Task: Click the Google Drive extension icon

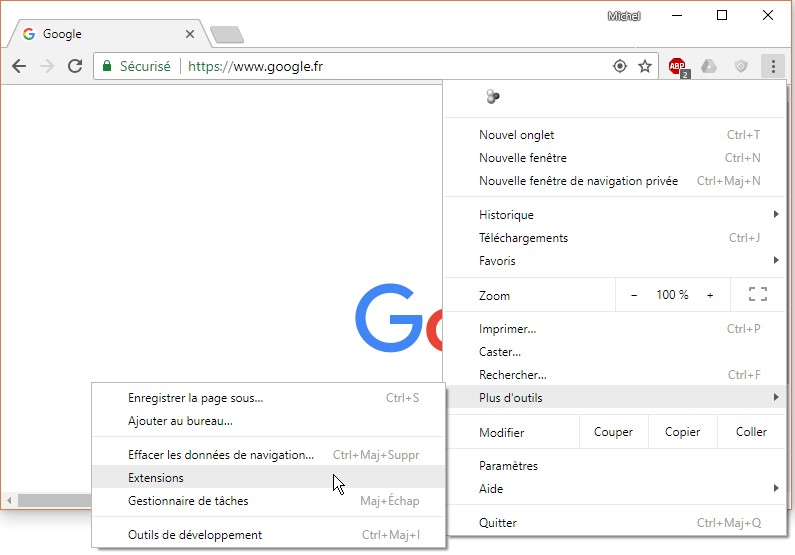Action: pyautogui.click(x=709, y=67)
